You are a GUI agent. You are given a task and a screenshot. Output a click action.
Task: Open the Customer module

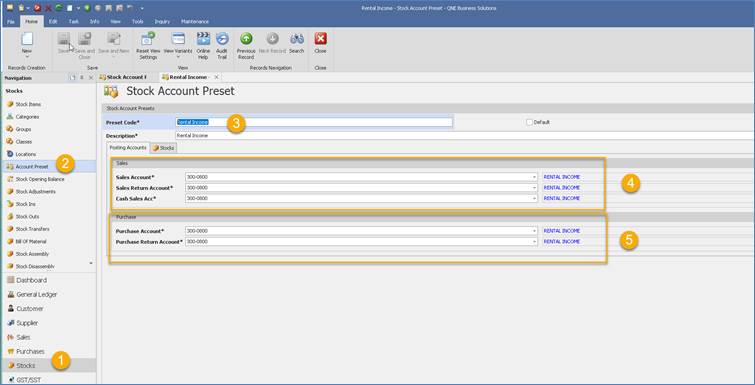pyautogui.click(x=26, y=308)
